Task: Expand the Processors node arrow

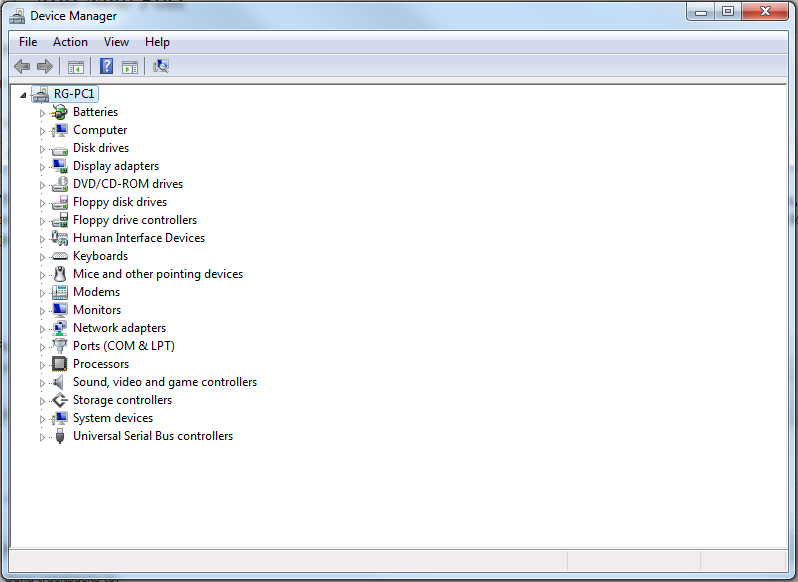Action: click(x=43, y=365)
